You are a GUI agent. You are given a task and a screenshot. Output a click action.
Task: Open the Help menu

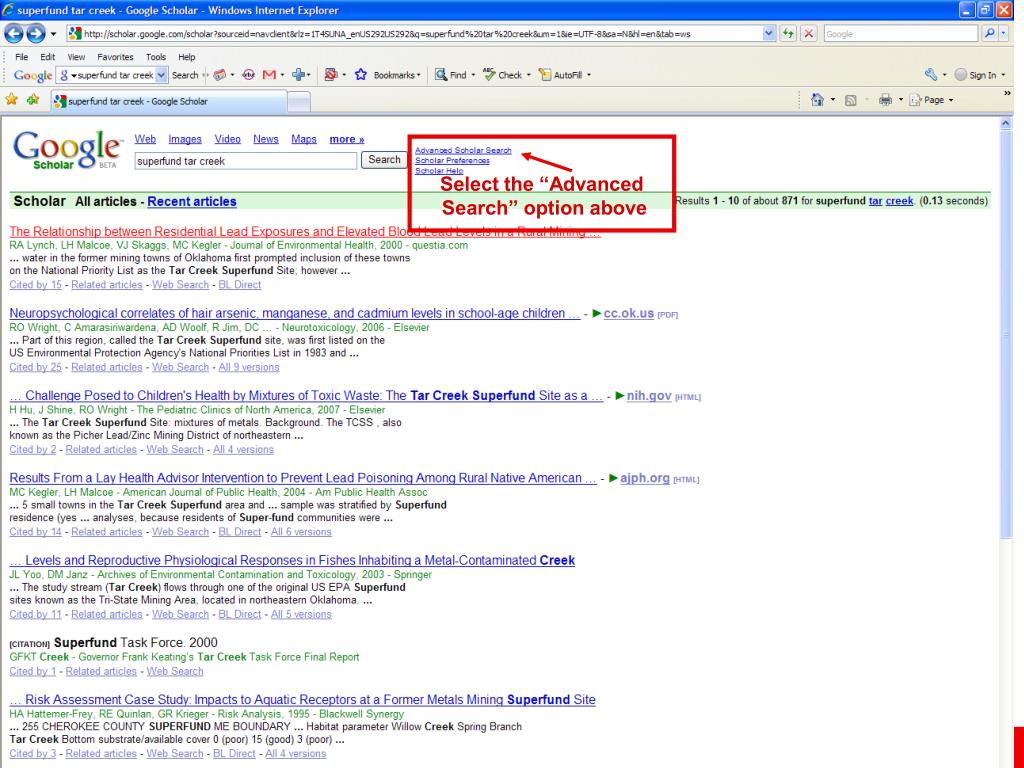(x=187, y=57)
